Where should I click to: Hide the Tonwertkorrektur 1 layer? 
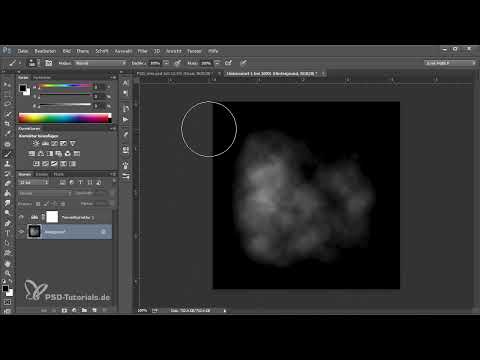(x=21, y=217)
